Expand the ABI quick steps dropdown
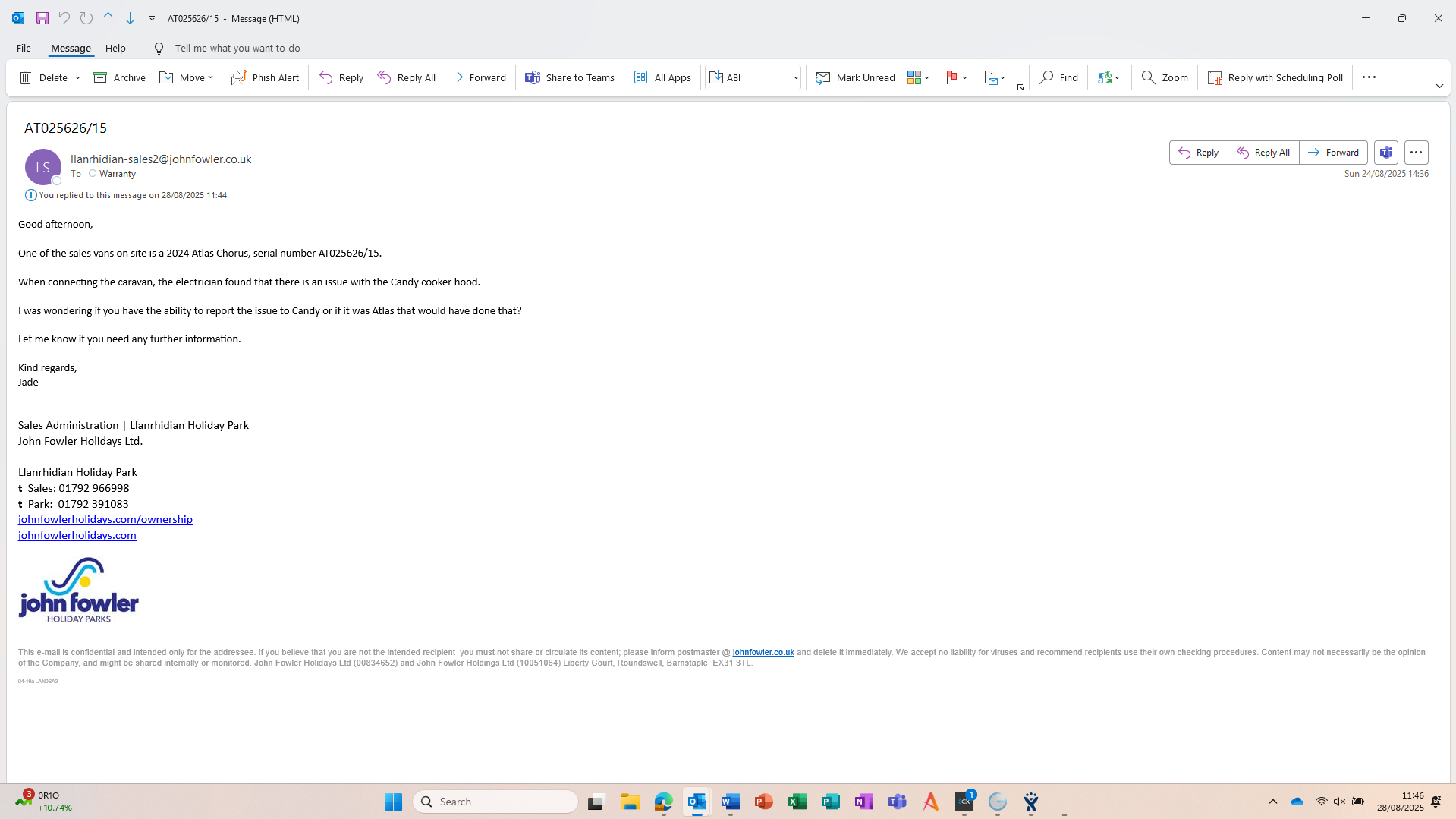The image size is (1456, 819). [x=796, y=77]
